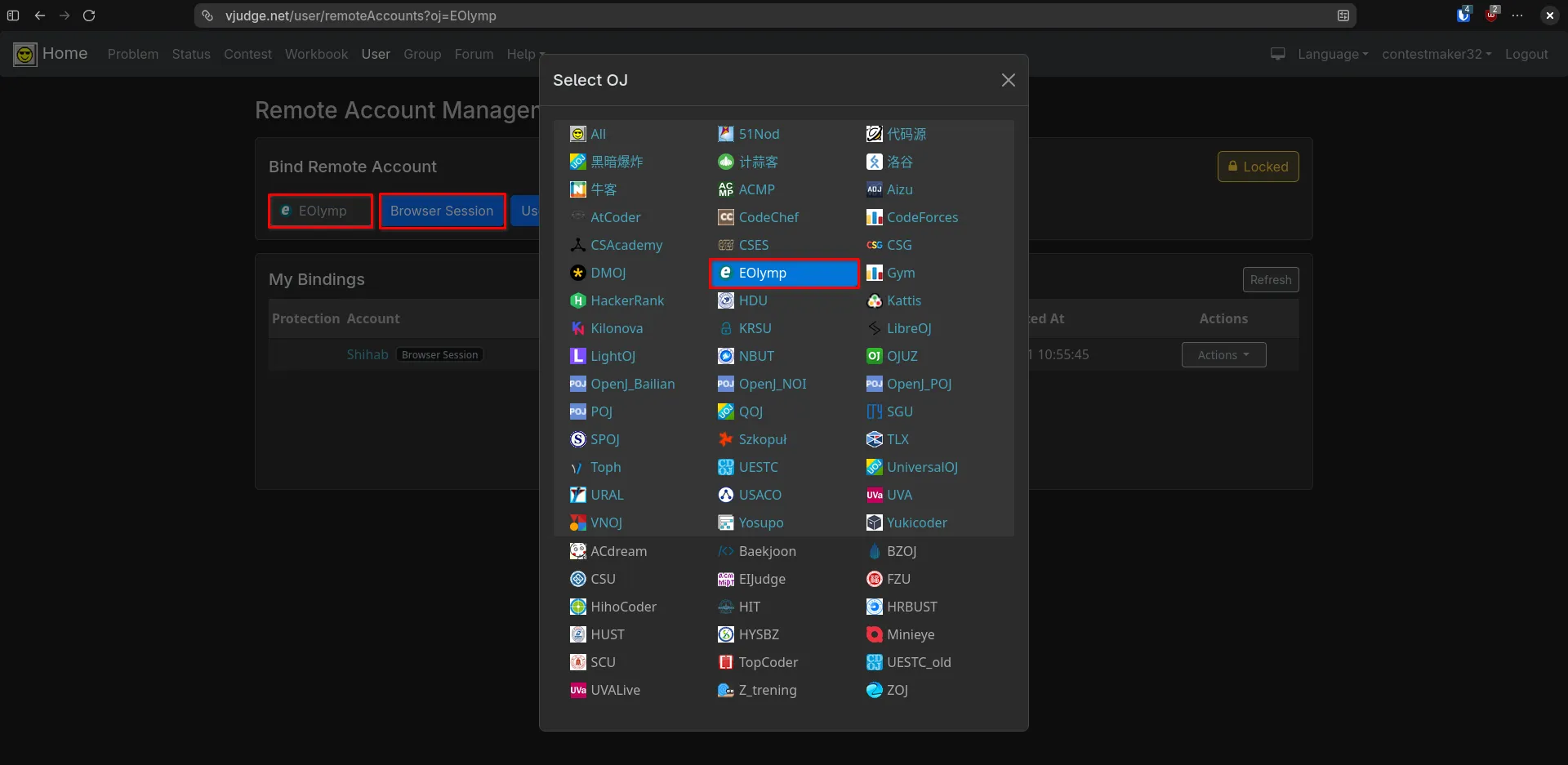Click the AtCoder icon in the OJ list

577,217
